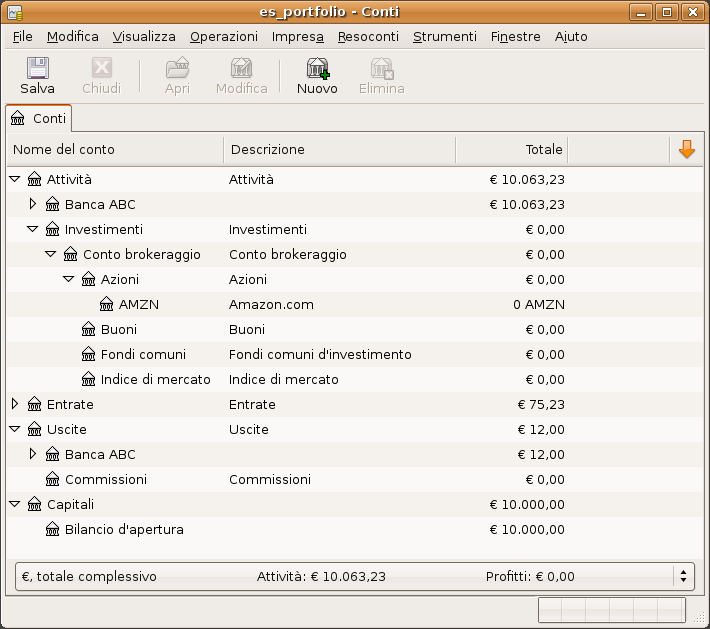Sort by Nome del conto column header
The height and width of the screenshot is (629, 710).
tap(115, 150)
